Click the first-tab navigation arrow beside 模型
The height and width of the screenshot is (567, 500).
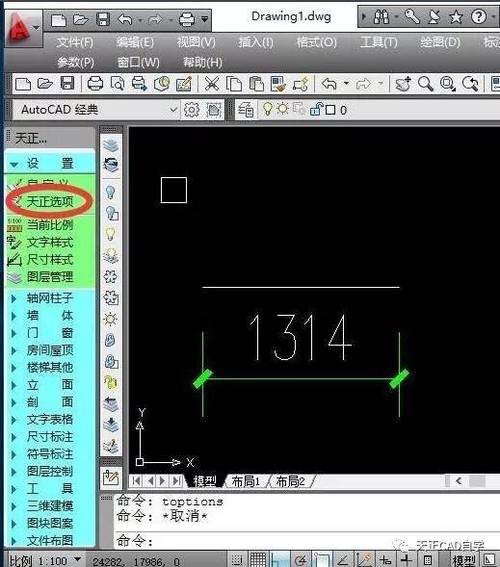[137, 481]
